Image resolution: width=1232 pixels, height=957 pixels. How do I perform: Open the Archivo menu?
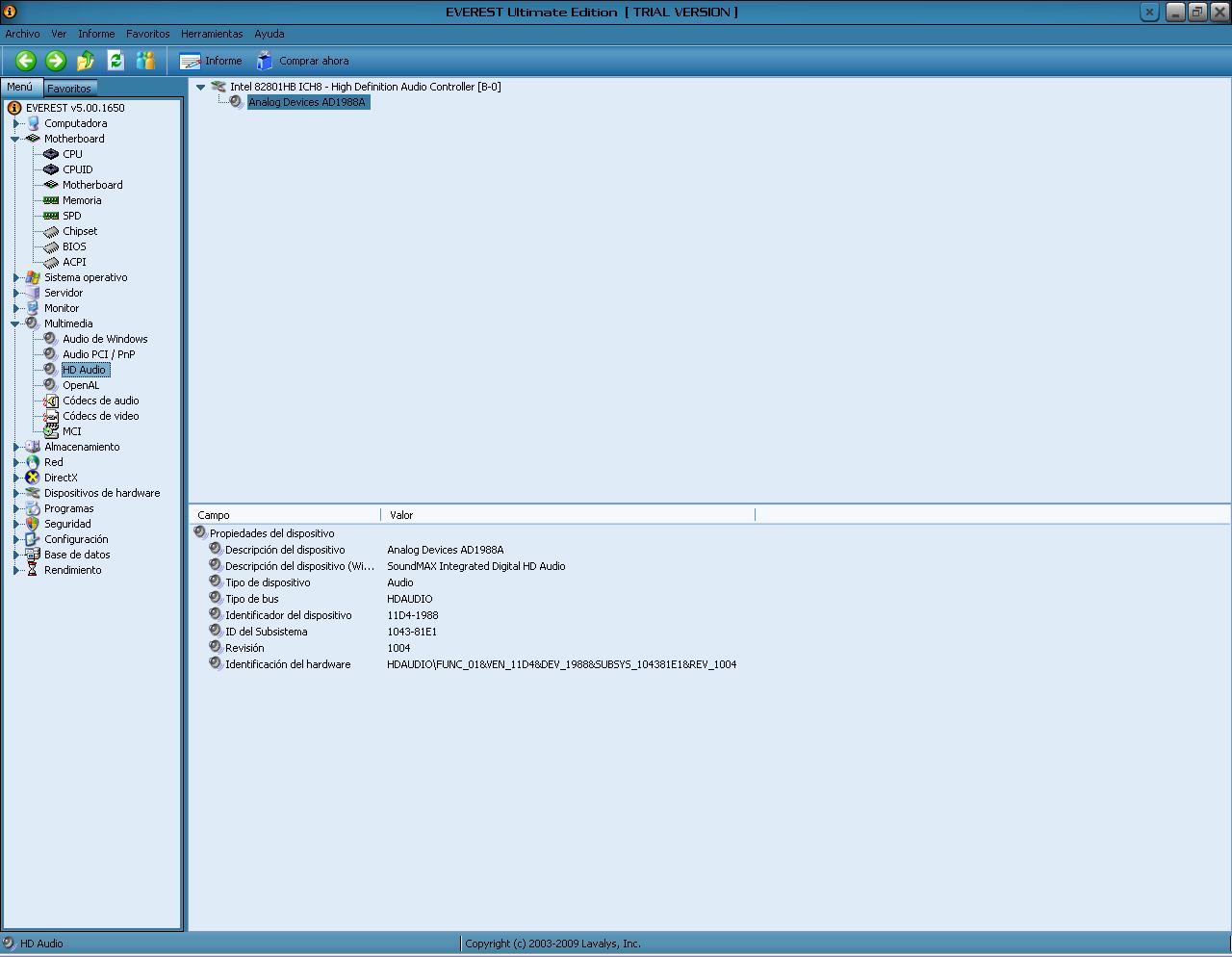[x=23, y=34]
